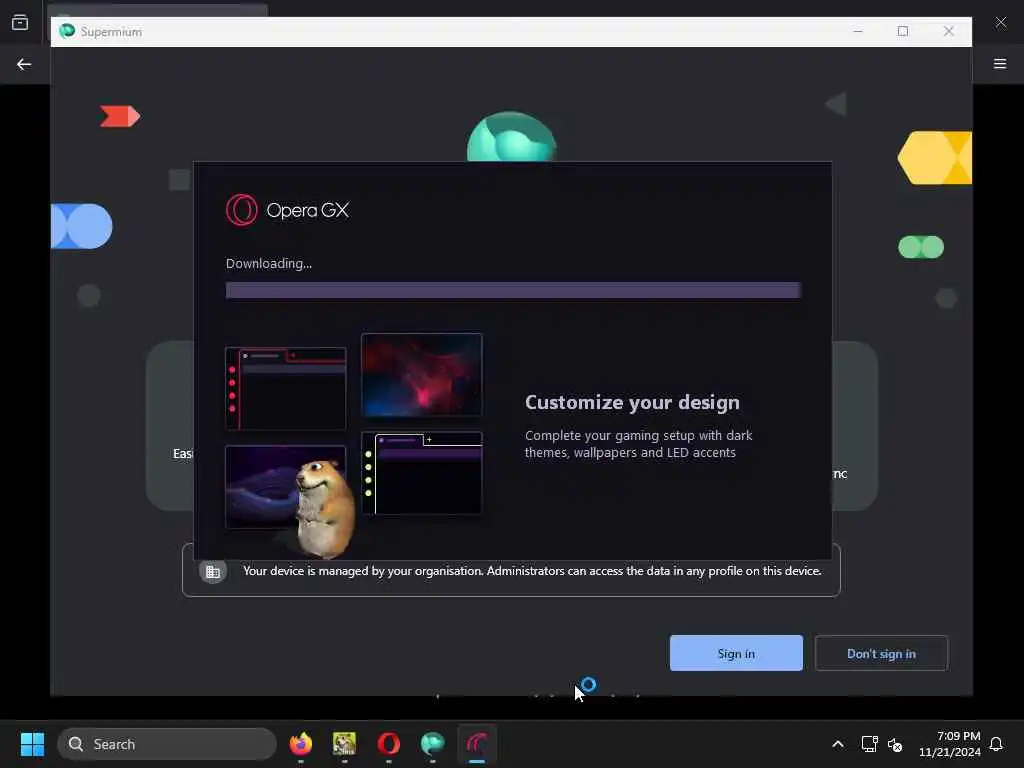Click the Opera GX logo icon
Image resolution: width=1024 pixels, height=768 pixels.
(242, 210)
